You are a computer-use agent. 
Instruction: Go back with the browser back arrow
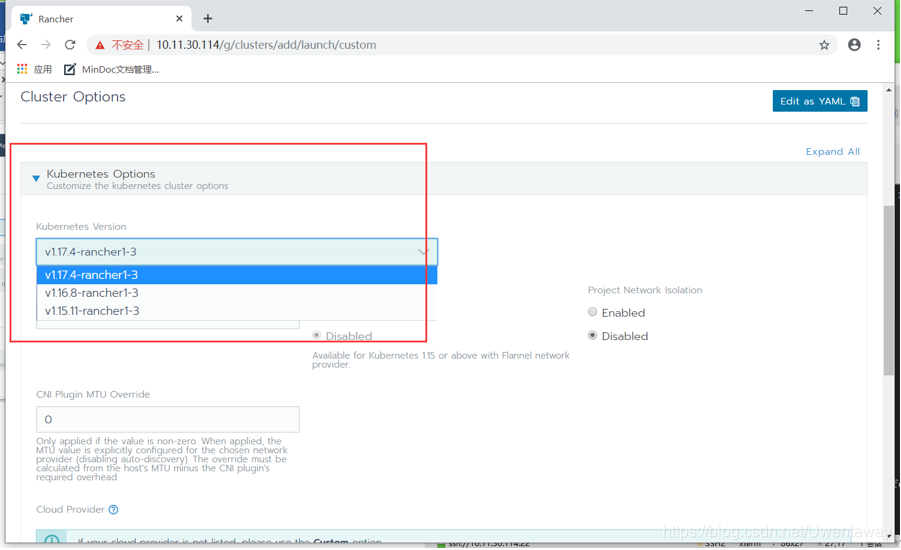pyautogui.click(x=22, y=45)
